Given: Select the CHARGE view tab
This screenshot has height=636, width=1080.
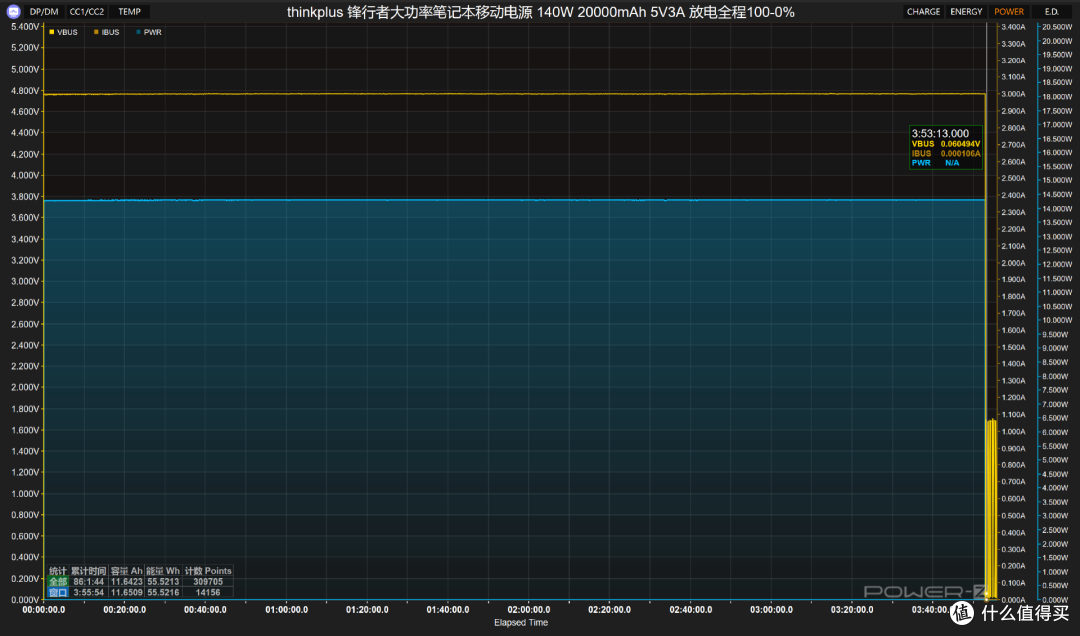Looking at the screenshot, I should tap(923, 12).
